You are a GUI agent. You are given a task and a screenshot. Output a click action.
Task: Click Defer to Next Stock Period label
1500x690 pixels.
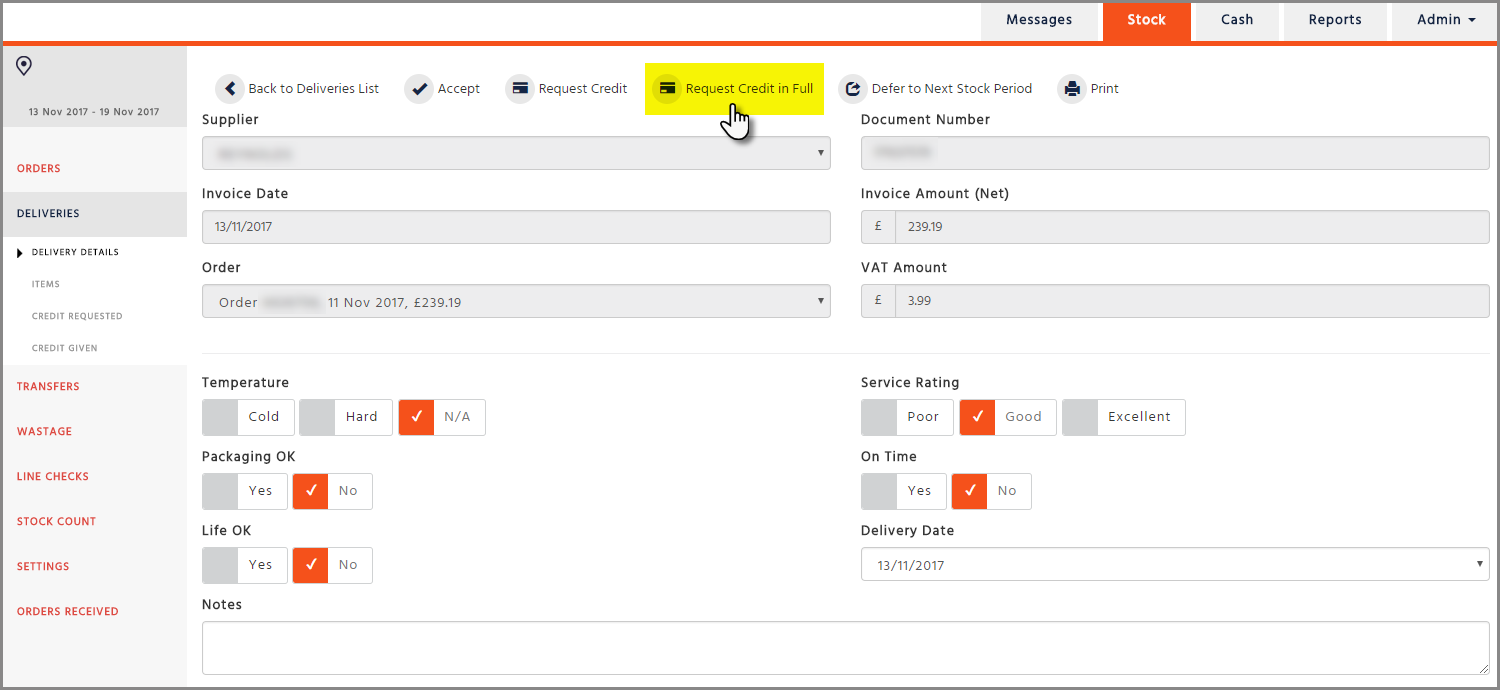pos(952,89)
